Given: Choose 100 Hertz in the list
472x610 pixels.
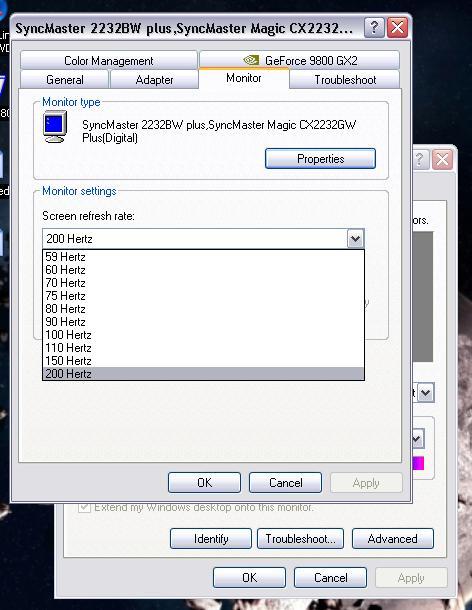Looking at the screenshot, I should click(x=203, y=335).
